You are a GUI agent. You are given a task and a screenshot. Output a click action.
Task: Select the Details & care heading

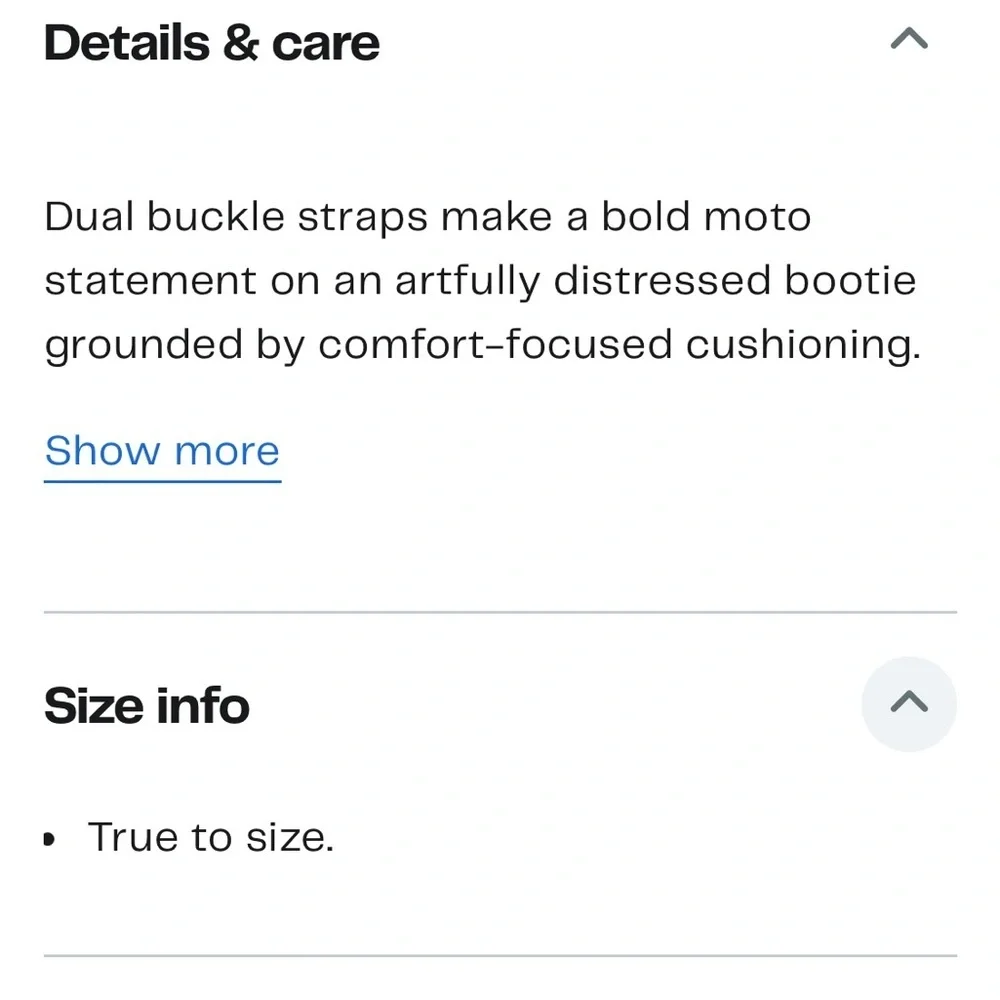212,43
